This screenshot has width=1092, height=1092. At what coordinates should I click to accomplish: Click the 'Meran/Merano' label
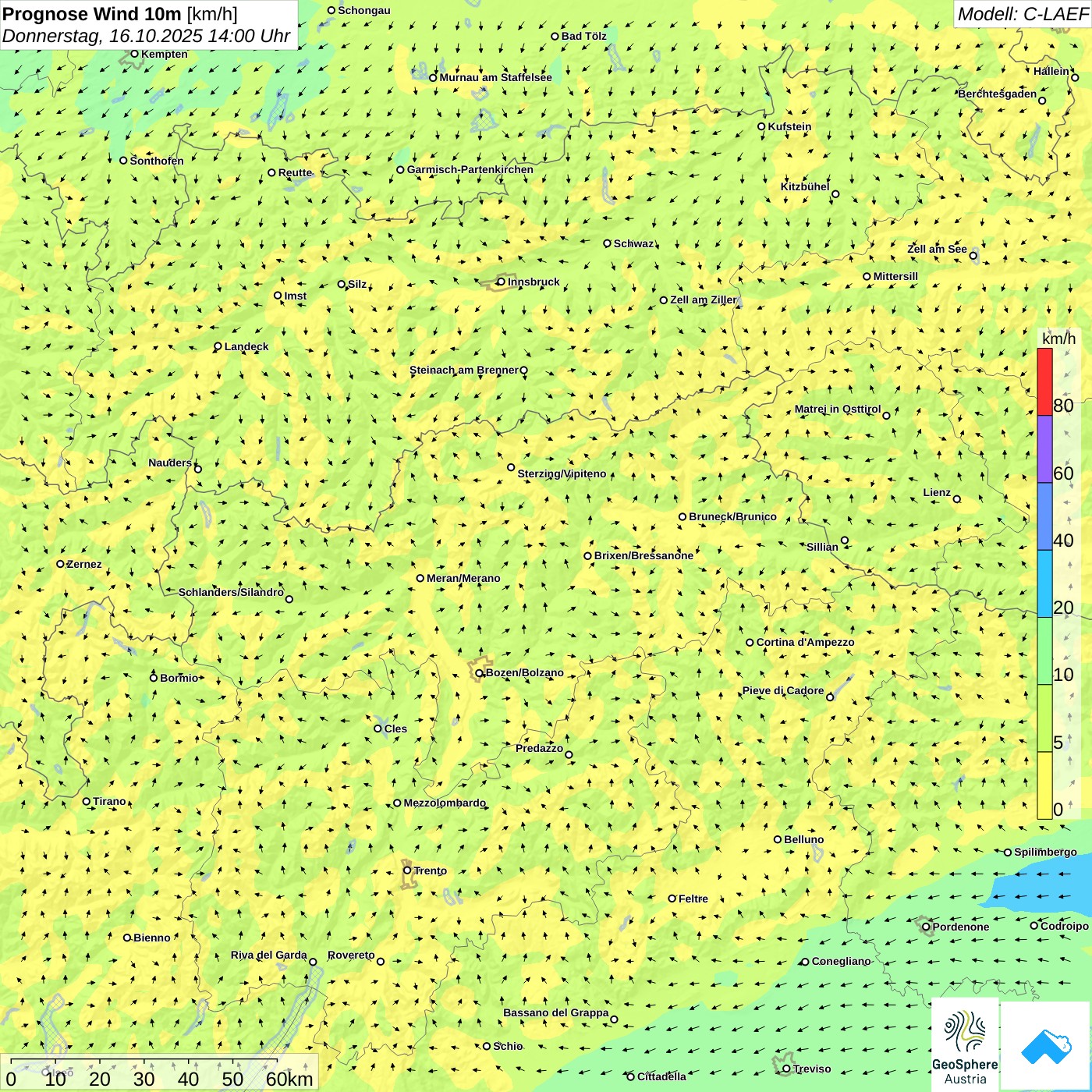(x=463, y=578)
